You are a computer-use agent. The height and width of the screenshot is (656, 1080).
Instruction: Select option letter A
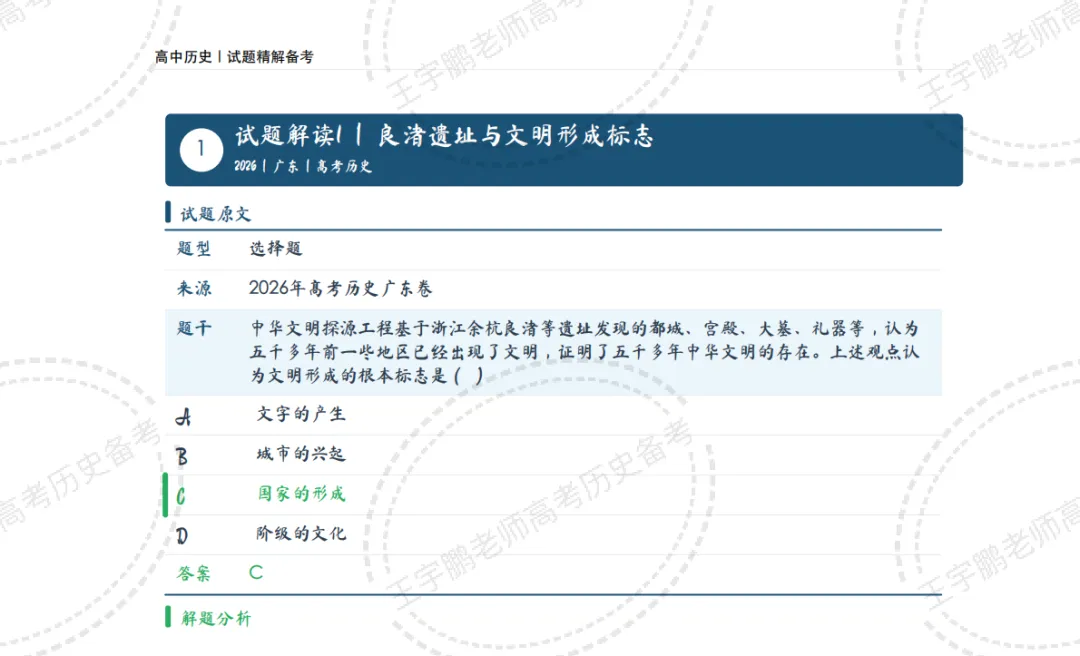[x=183, y=417]
